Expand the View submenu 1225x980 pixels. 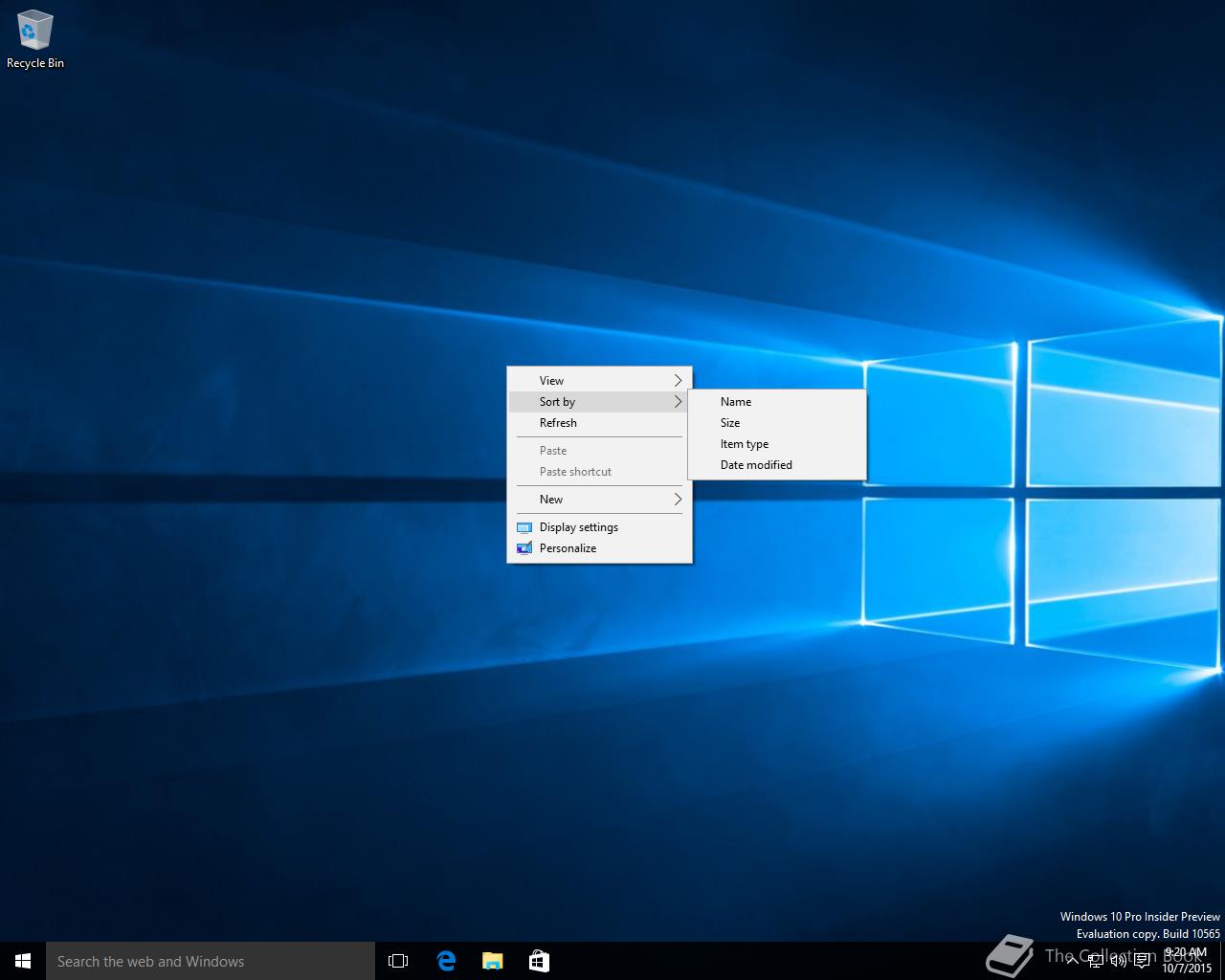[x=599, y=380]
